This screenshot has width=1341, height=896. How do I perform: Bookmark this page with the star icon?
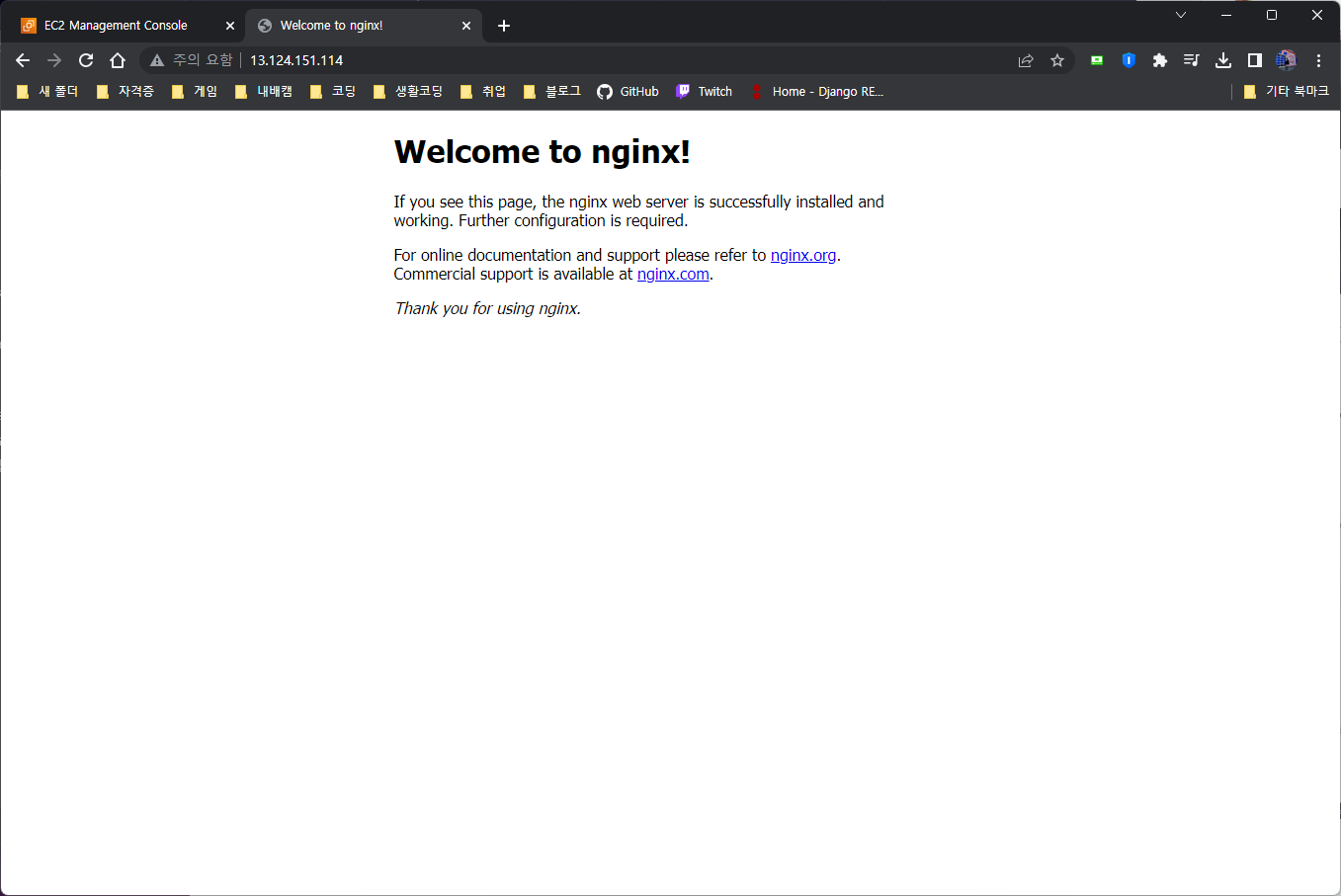tap(1057, 60)
